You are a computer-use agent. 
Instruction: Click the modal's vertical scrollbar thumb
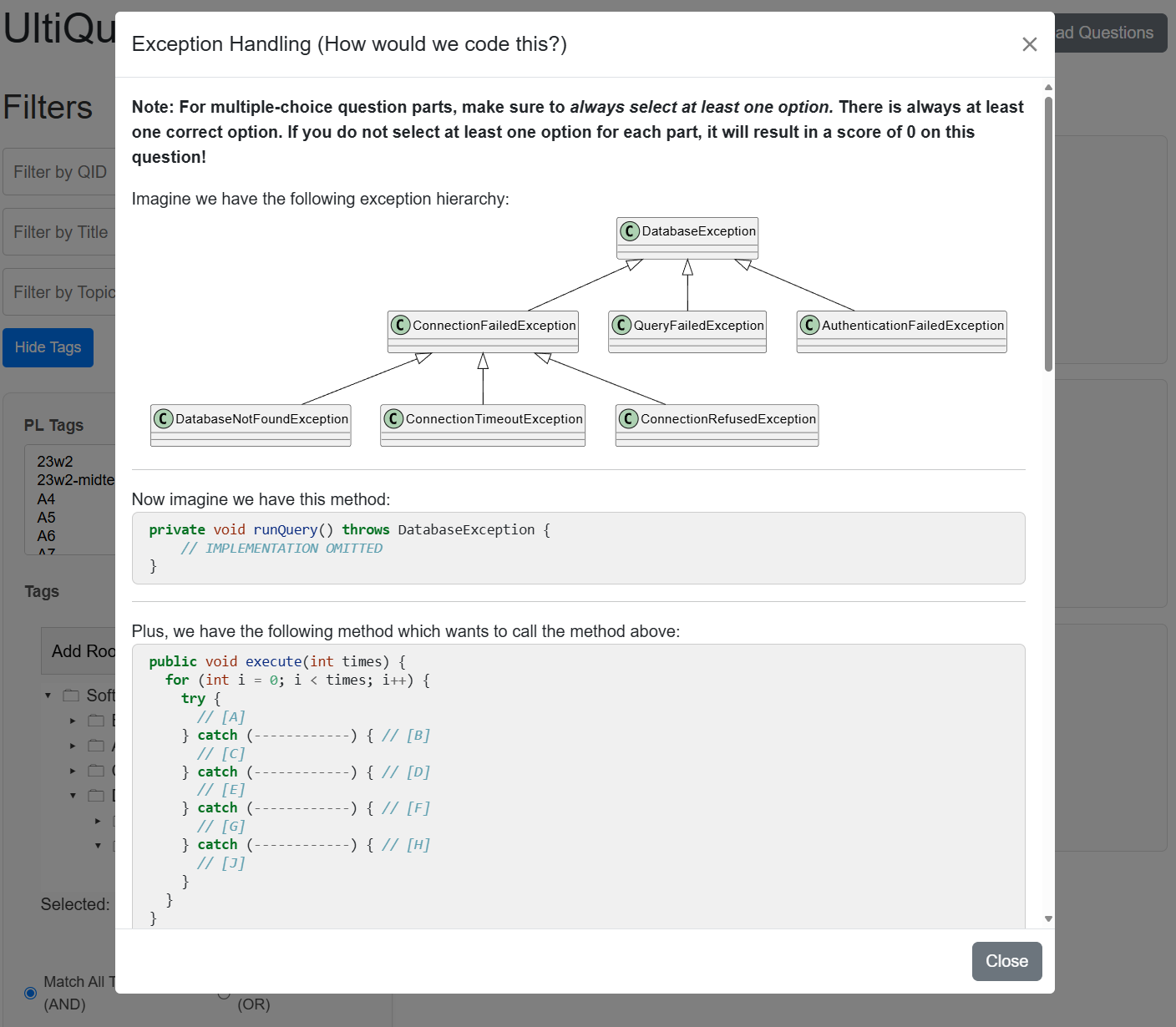tap(1048, 234)
